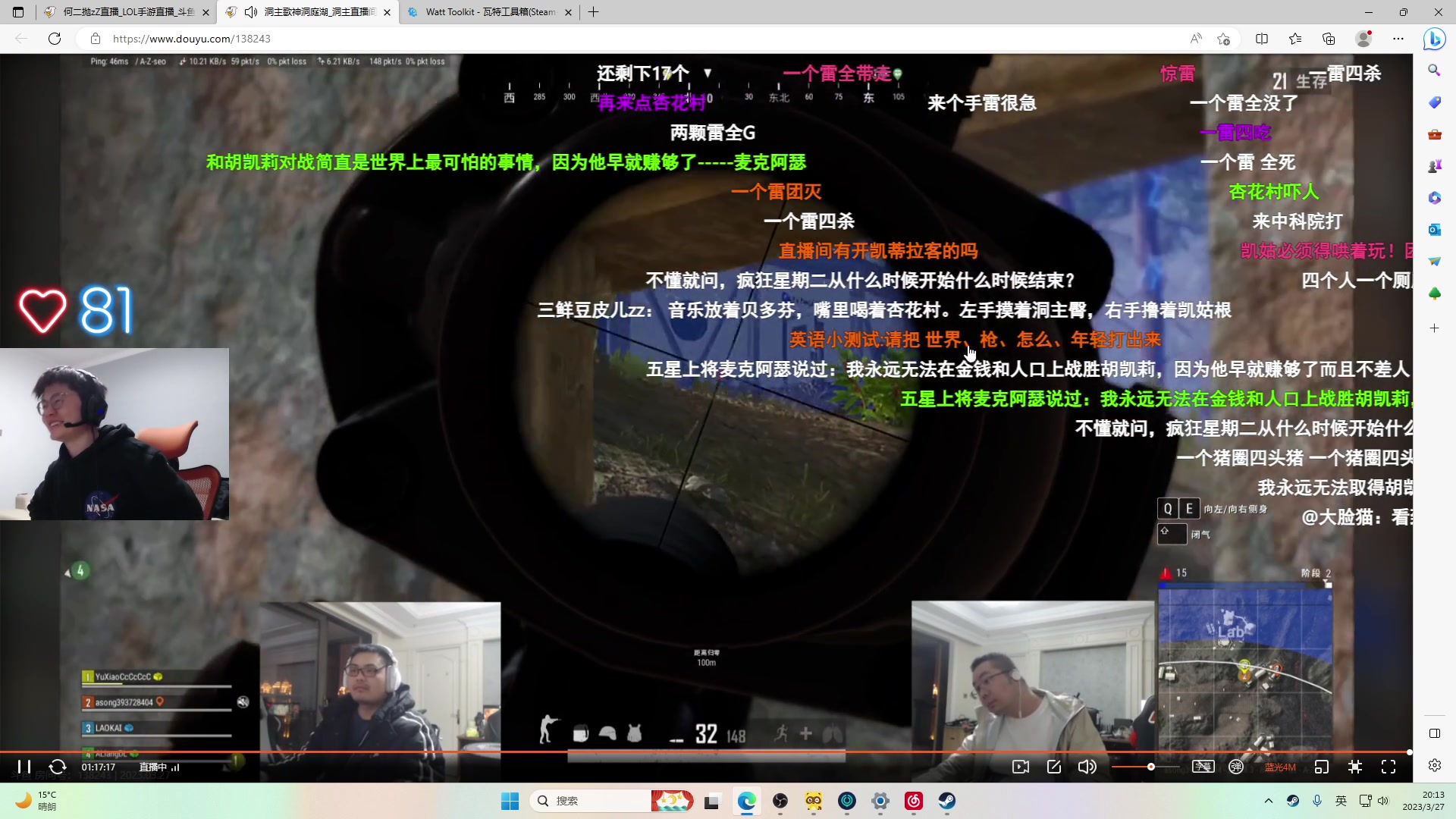The height and width of the screenshot is (819, 1456).
Task: Mute the tab playing audio
Action: (250, 12)
